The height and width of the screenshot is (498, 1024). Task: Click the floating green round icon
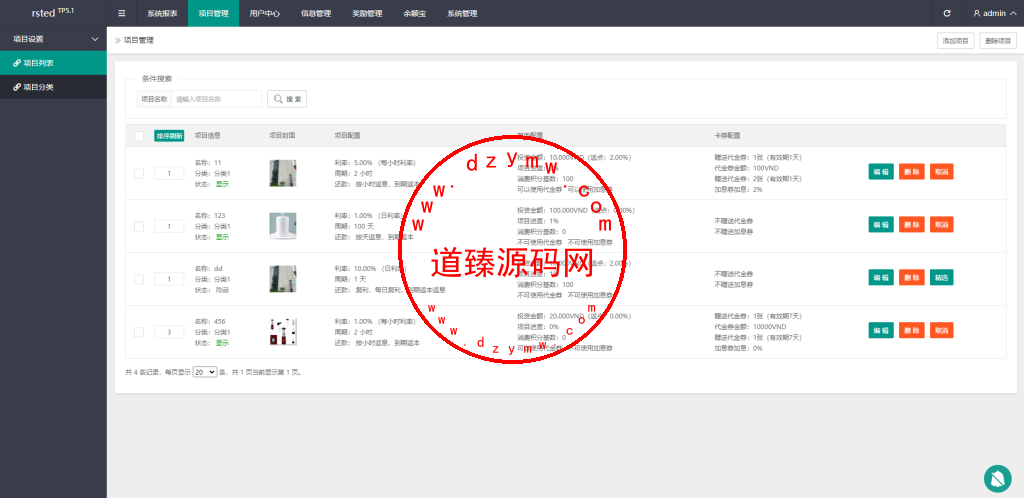997,478
